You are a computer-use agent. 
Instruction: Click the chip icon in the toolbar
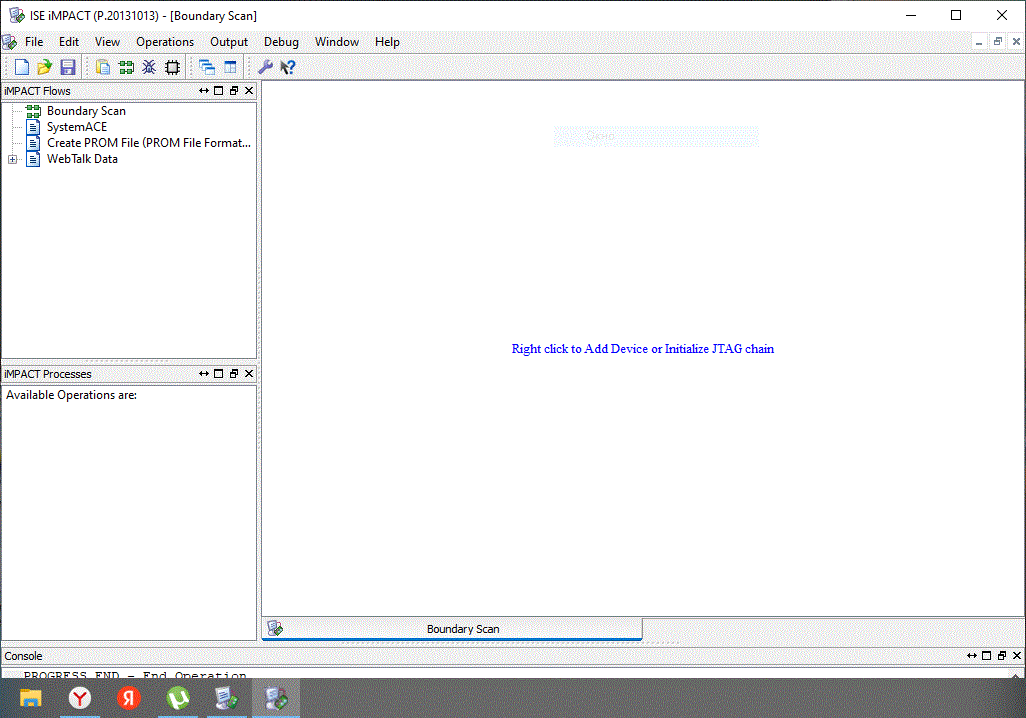click(x=172, y=68)
